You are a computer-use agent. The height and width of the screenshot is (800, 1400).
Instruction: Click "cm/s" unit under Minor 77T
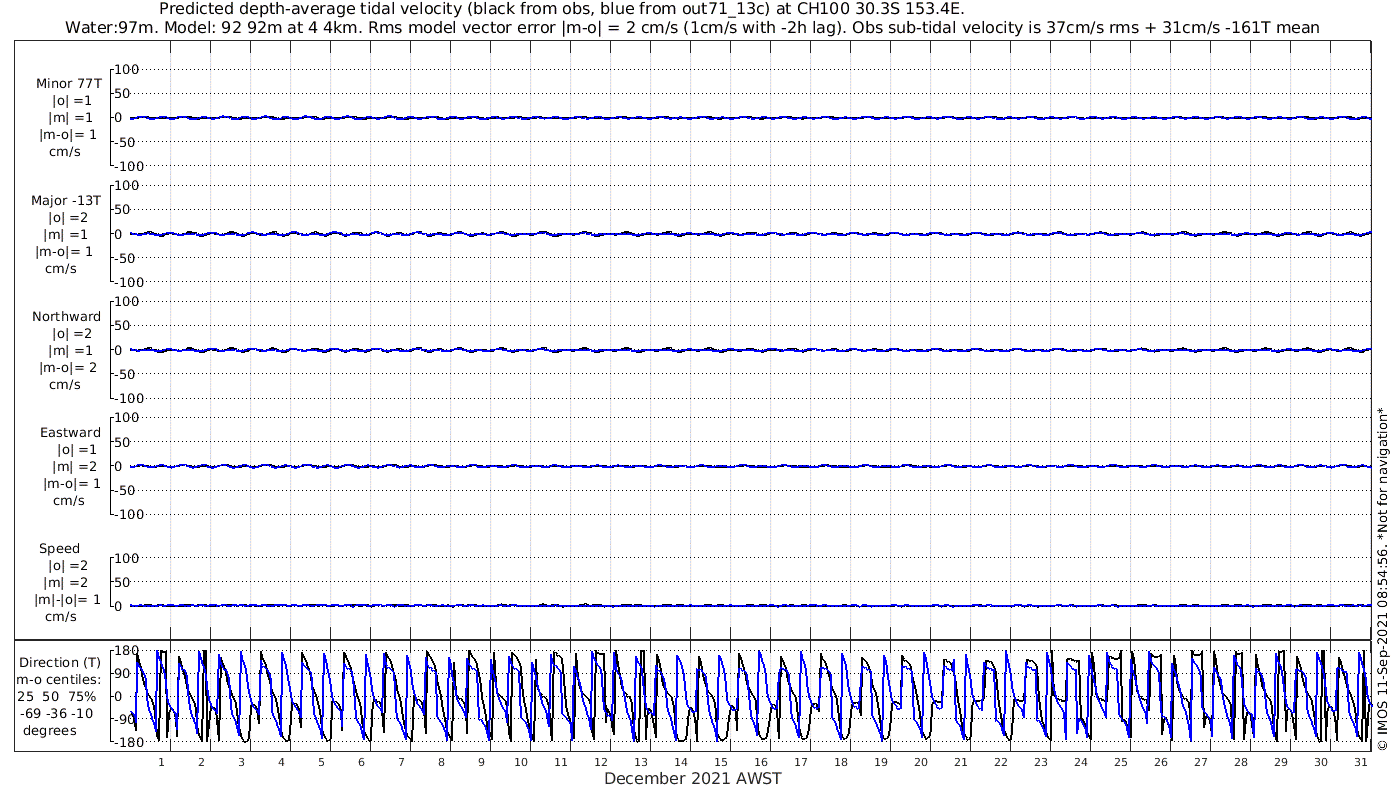click(x=65, y=152)
